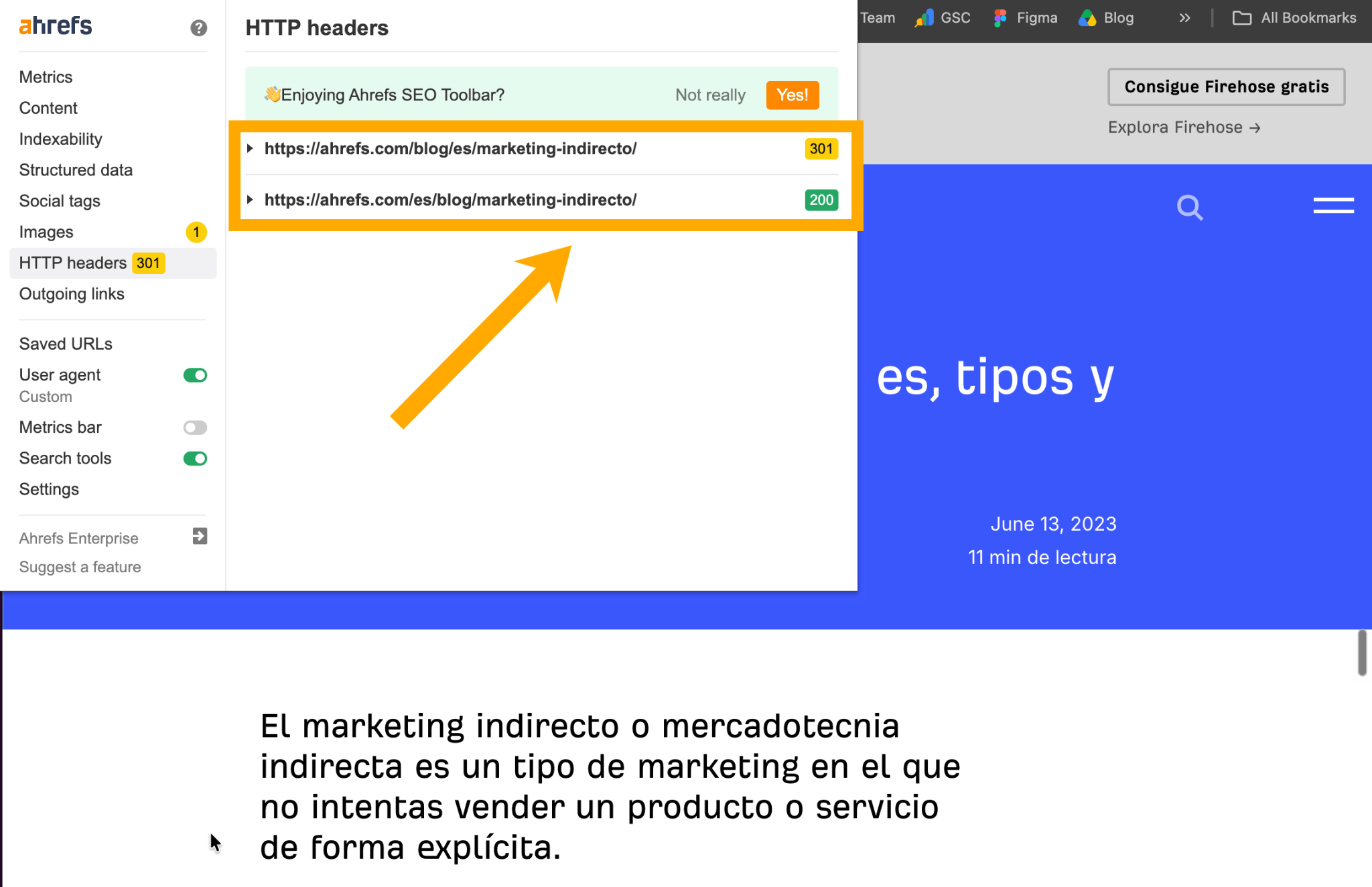Open the Figma bookmark

1026,18
